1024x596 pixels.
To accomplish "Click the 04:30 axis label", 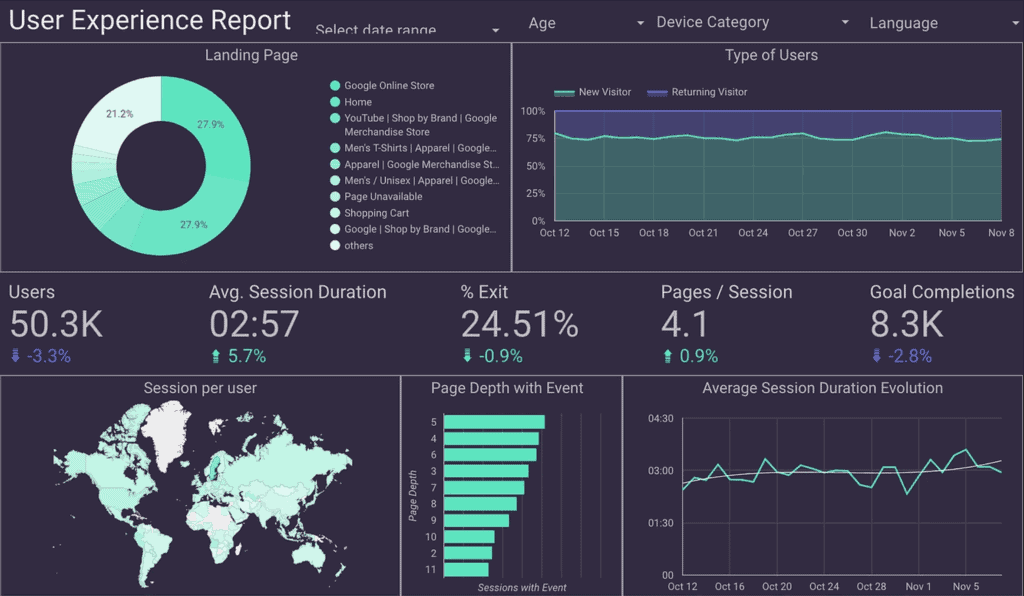I will 660,419.
